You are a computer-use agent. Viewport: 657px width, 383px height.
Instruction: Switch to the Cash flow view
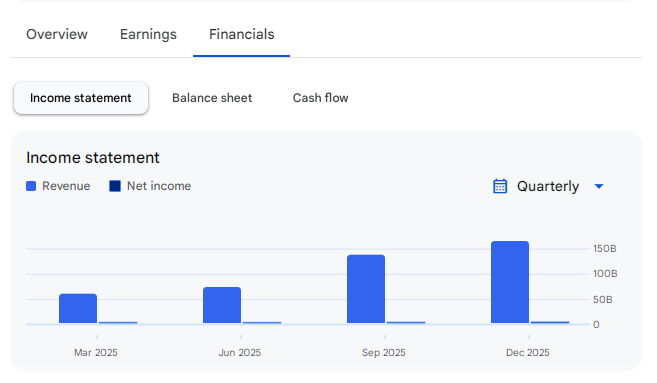click(321, 98)
